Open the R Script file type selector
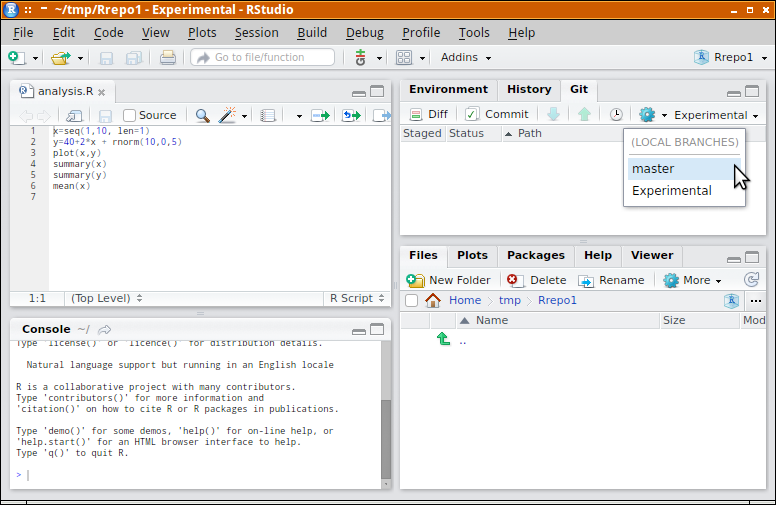 point(357,298)
